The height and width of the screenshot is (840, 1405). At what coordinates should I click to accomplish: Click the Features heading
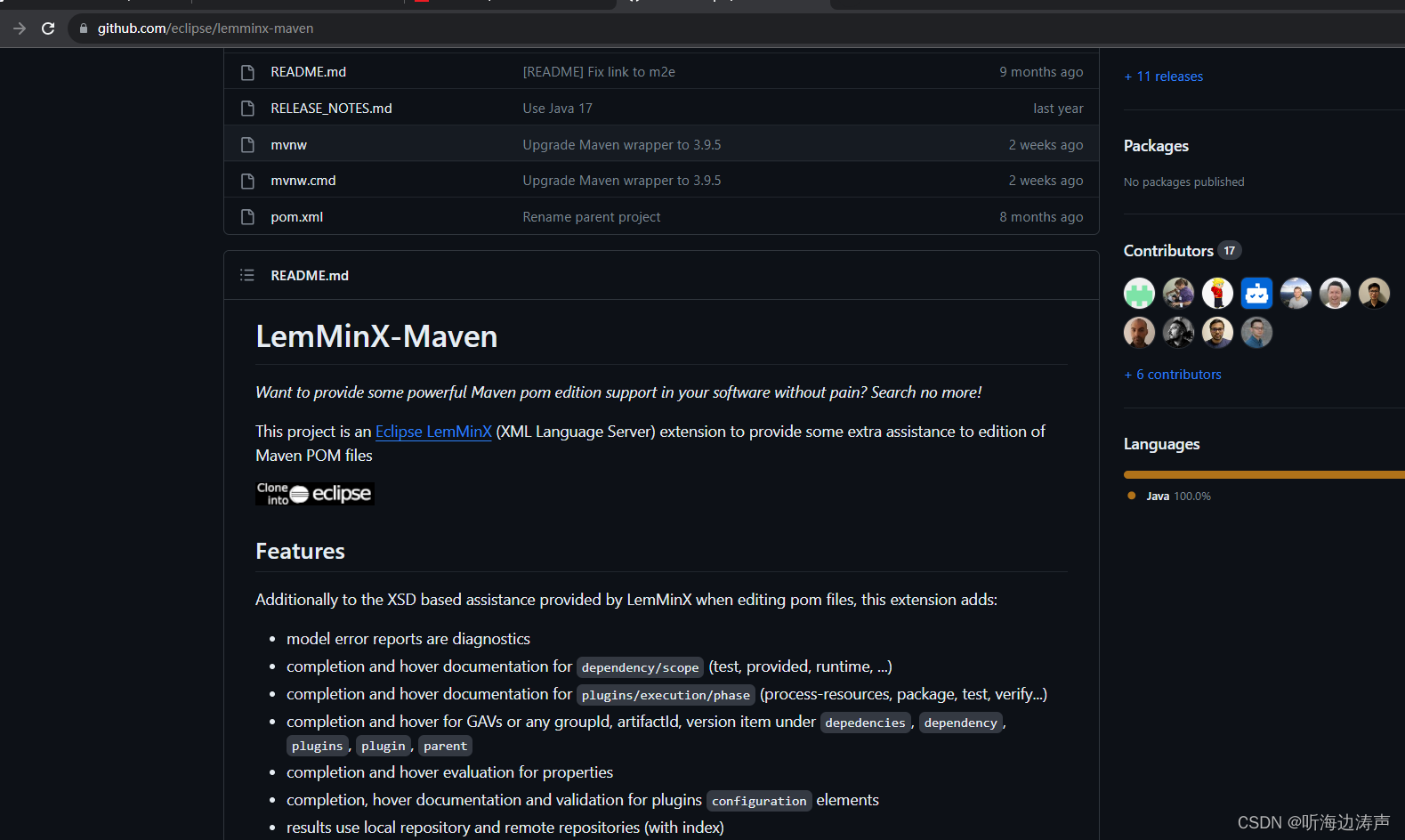pos(300,552)
